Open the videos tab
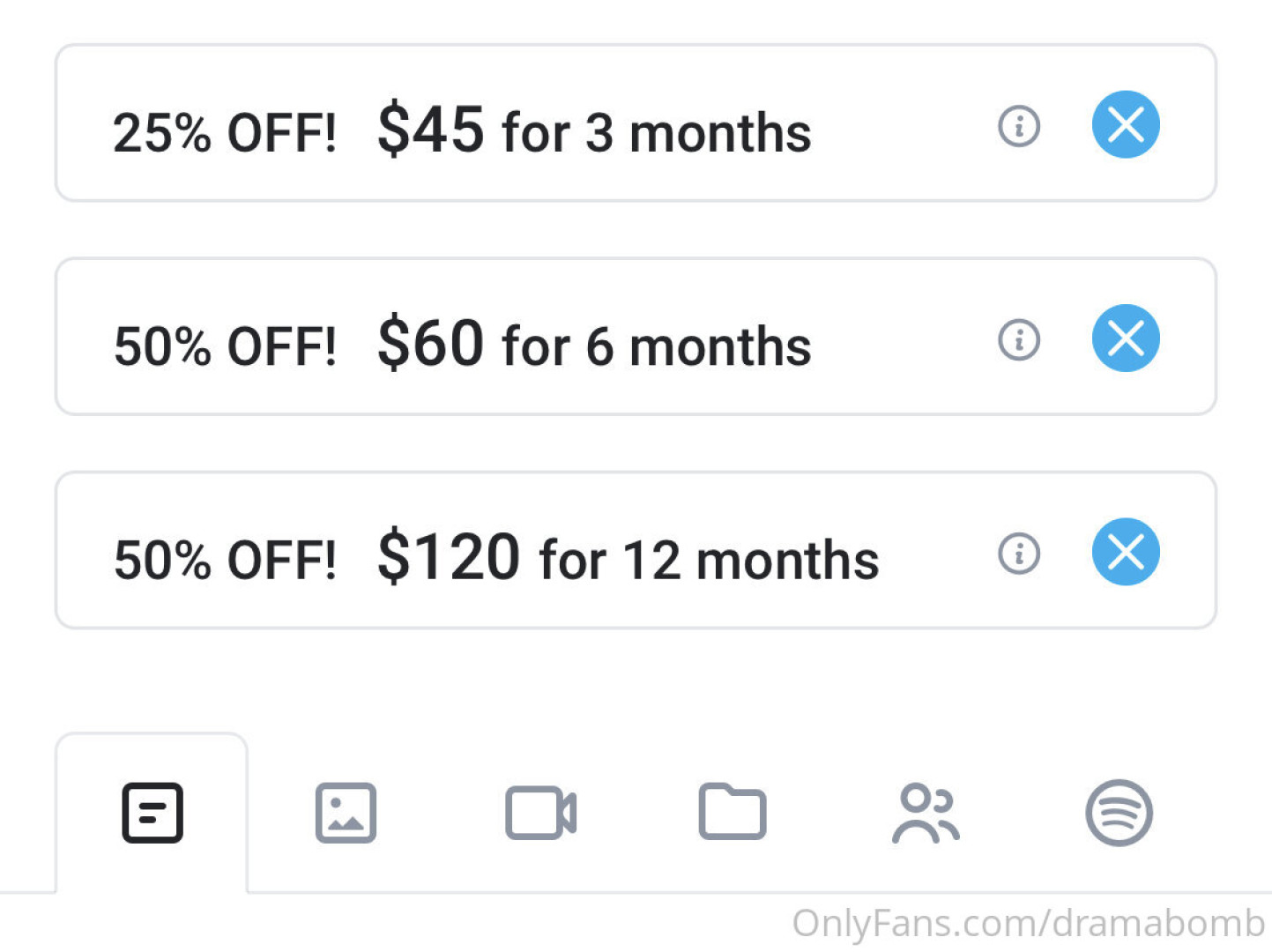 [x=540, y=813]
